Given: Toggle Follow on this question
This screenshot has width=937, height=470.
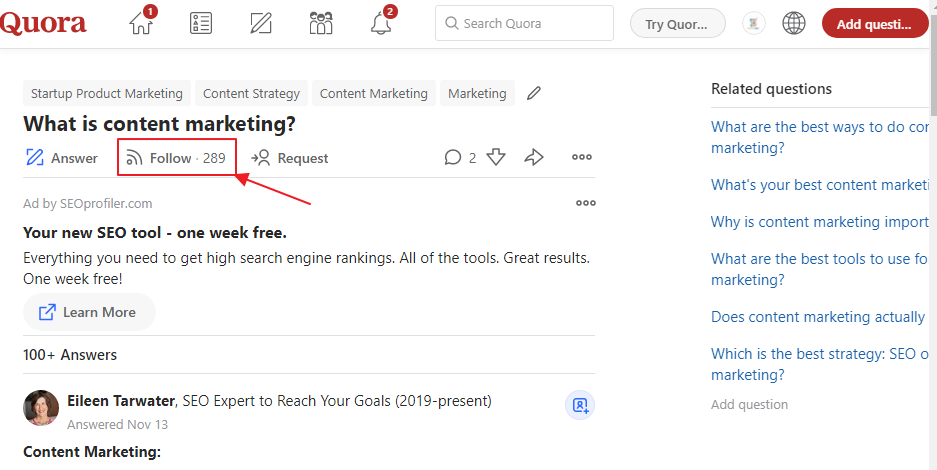Looking at the screenshot, I should point(176,158).
